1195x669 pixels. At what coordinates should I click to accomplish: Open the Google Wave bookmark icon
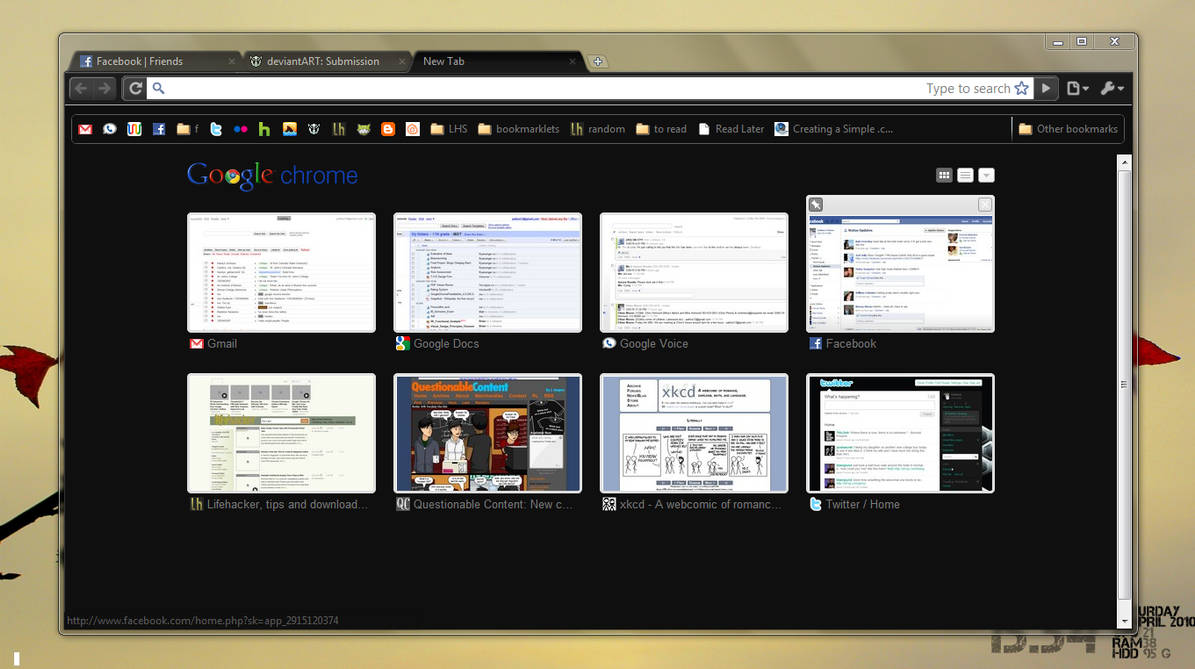(134, 129)
